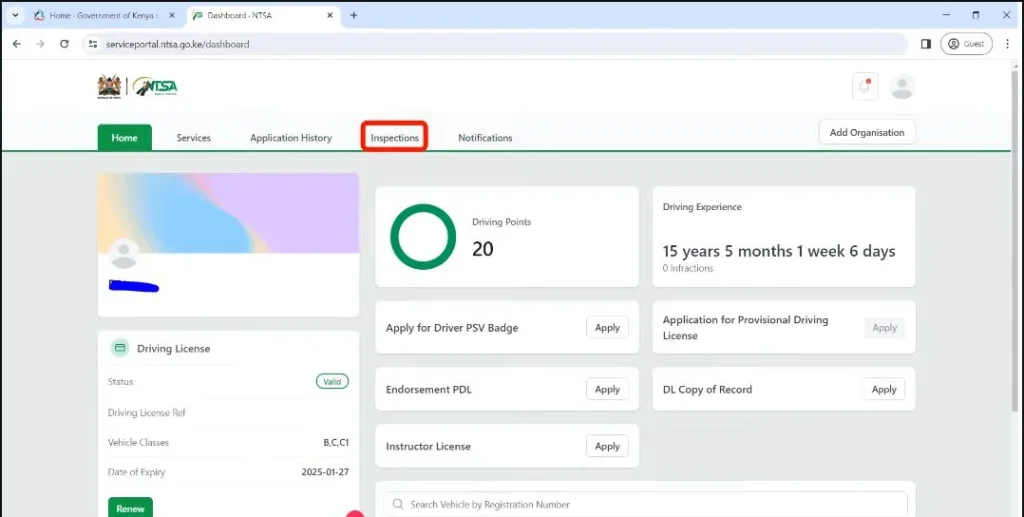The height and width of the screenshot is (517, 1024).
Task: Click the 'Endorsement PDL' text
Action: pos(428,390)
